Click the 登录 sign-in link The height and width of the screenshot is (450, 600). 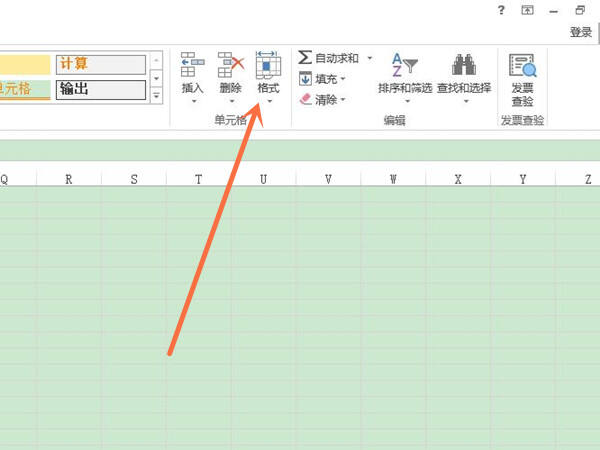[580, 32]
